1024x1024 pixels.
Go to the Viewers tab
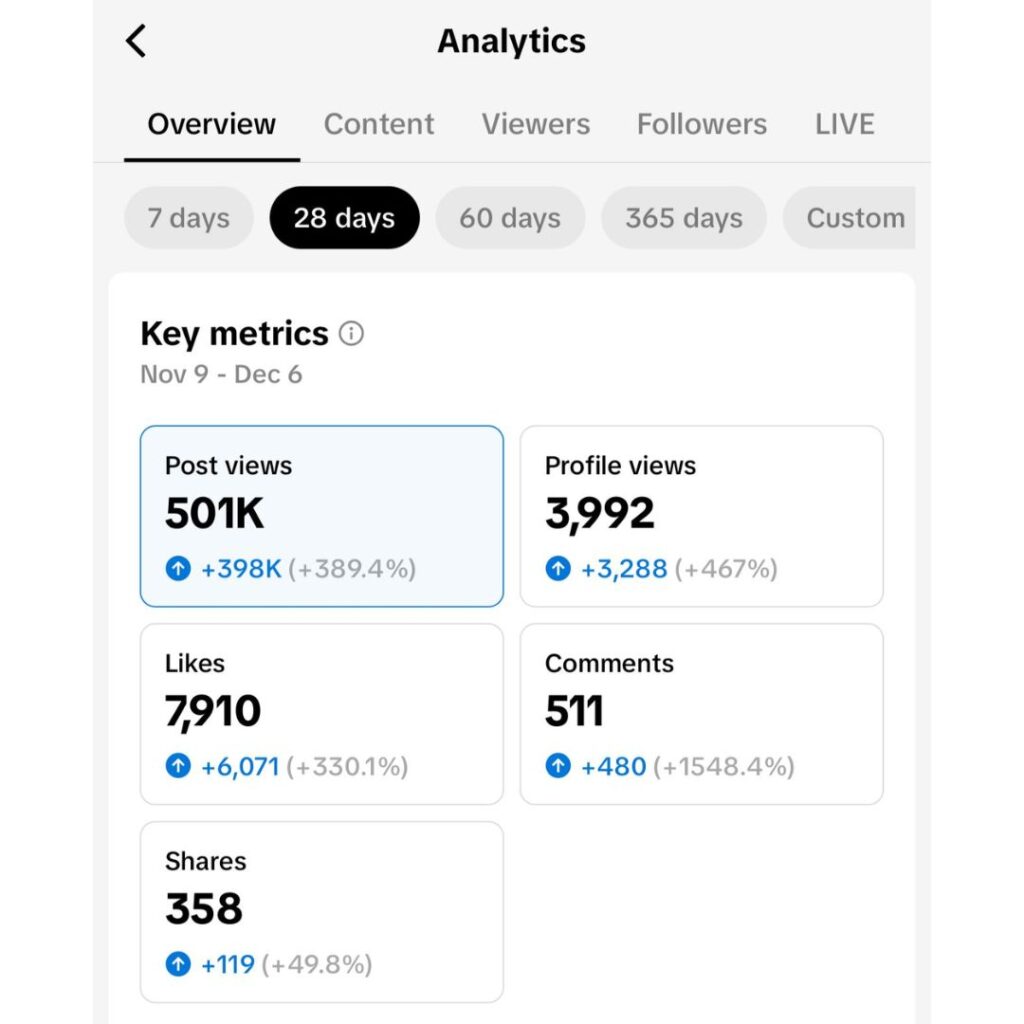click(535, 124)
